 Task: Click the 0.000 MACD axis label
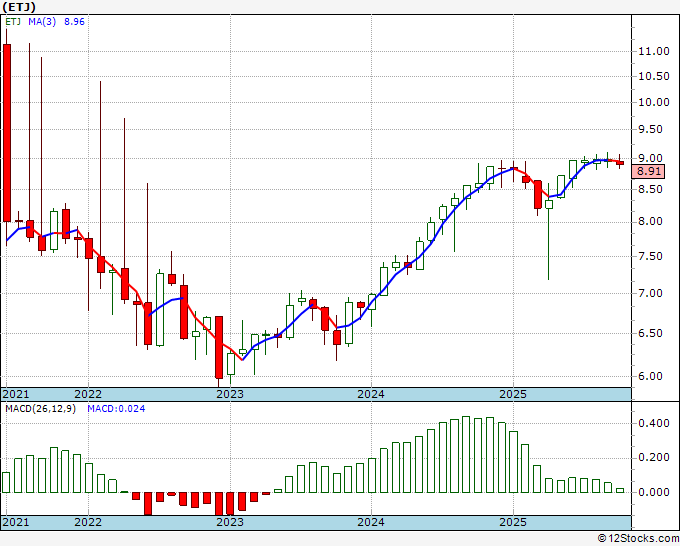(x=654, y=493)
